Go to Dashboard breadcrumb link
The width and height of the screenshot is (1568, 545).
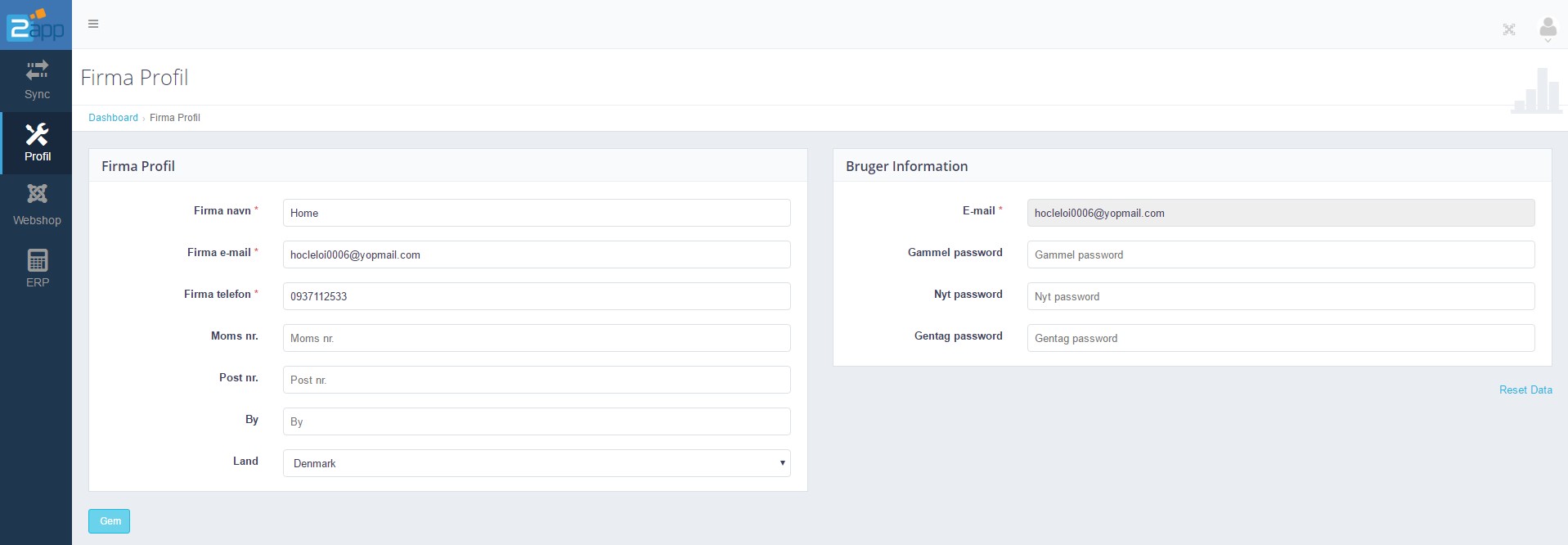[113, 118]
